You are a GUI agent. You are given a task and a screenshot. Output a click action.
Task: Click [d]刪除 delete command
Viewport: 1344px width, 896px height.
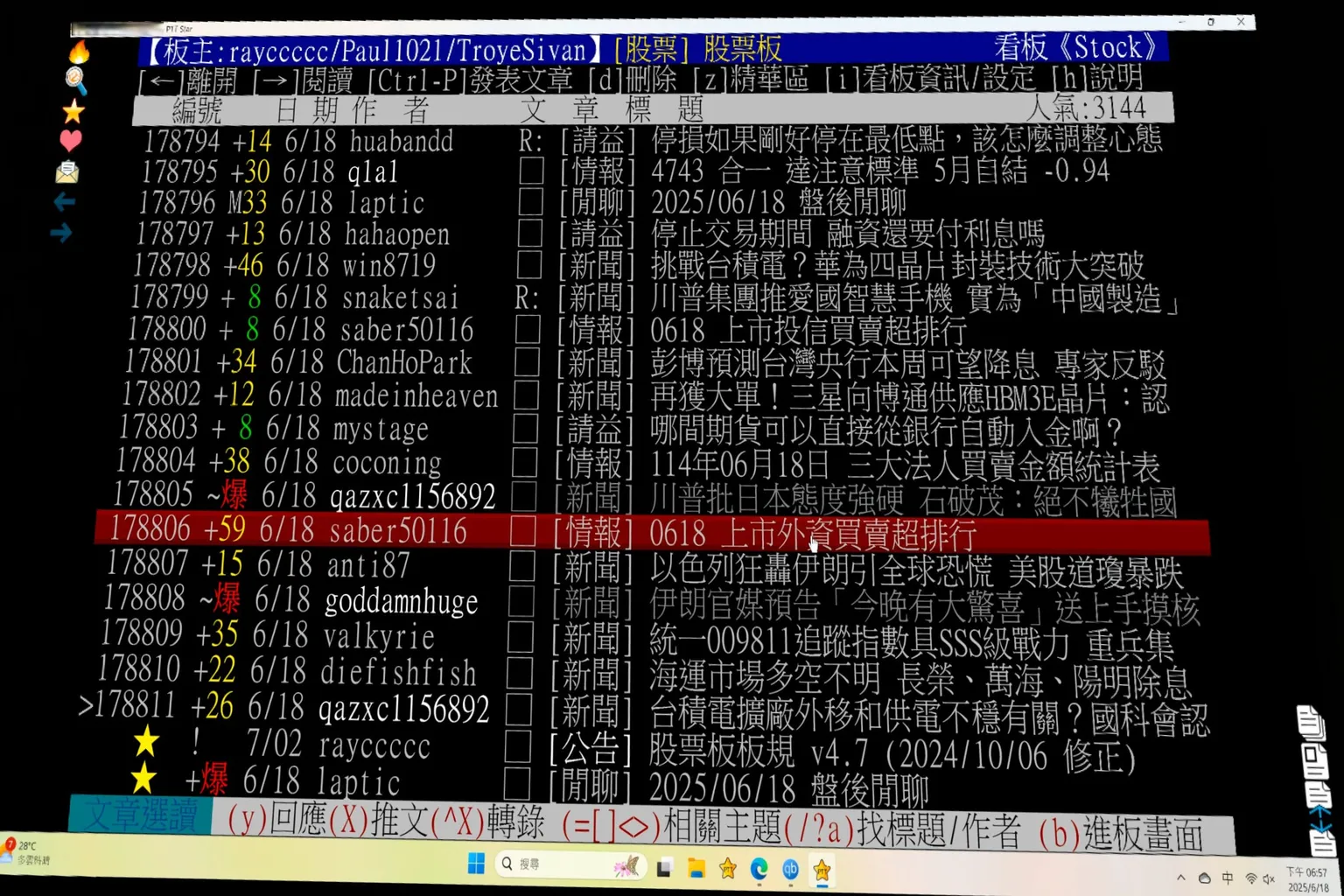(x=633, y=80)
